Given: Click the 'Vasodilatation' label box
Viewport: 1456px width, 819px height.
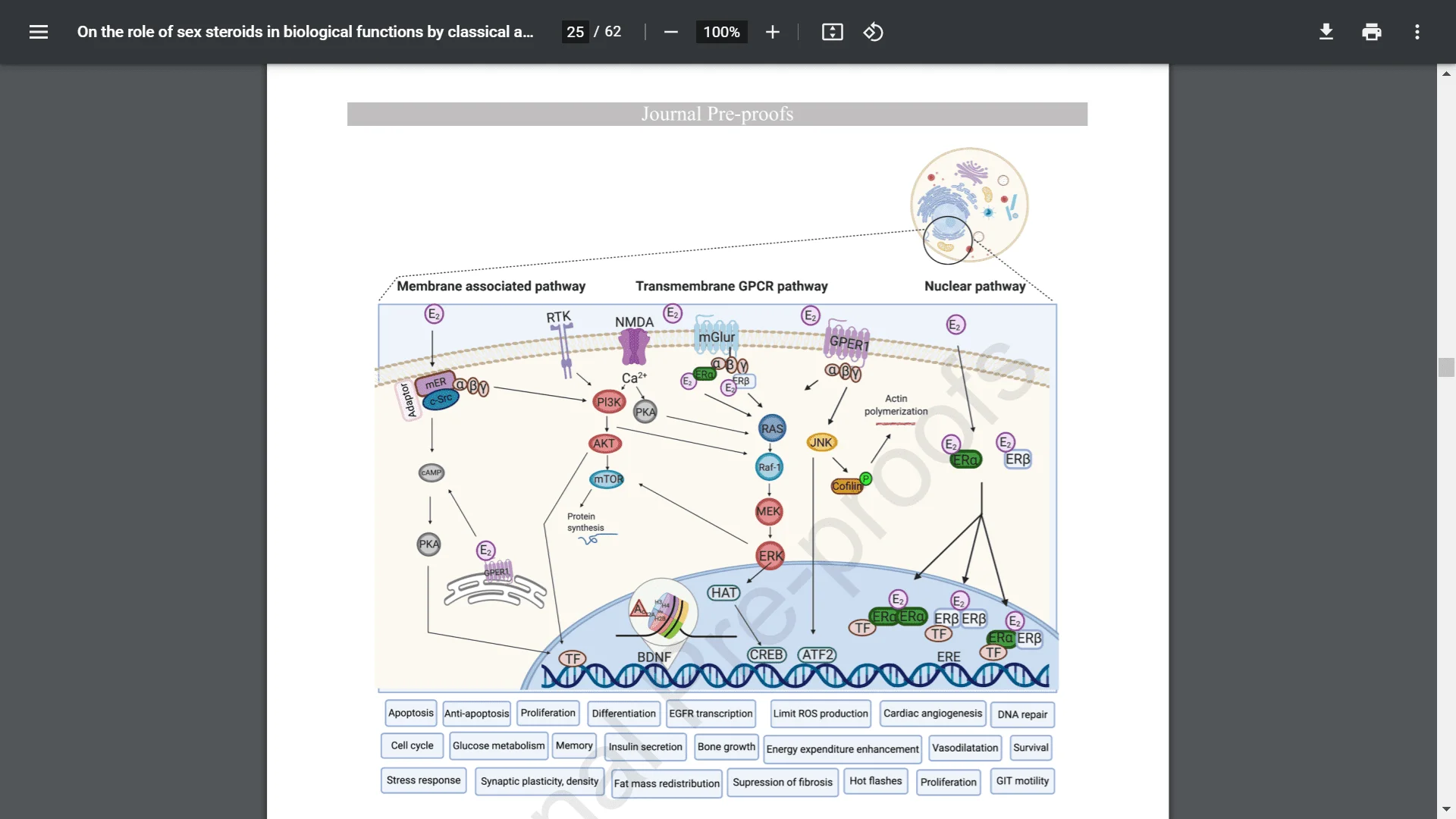Looking at the screenshot, I should (965, 748).
